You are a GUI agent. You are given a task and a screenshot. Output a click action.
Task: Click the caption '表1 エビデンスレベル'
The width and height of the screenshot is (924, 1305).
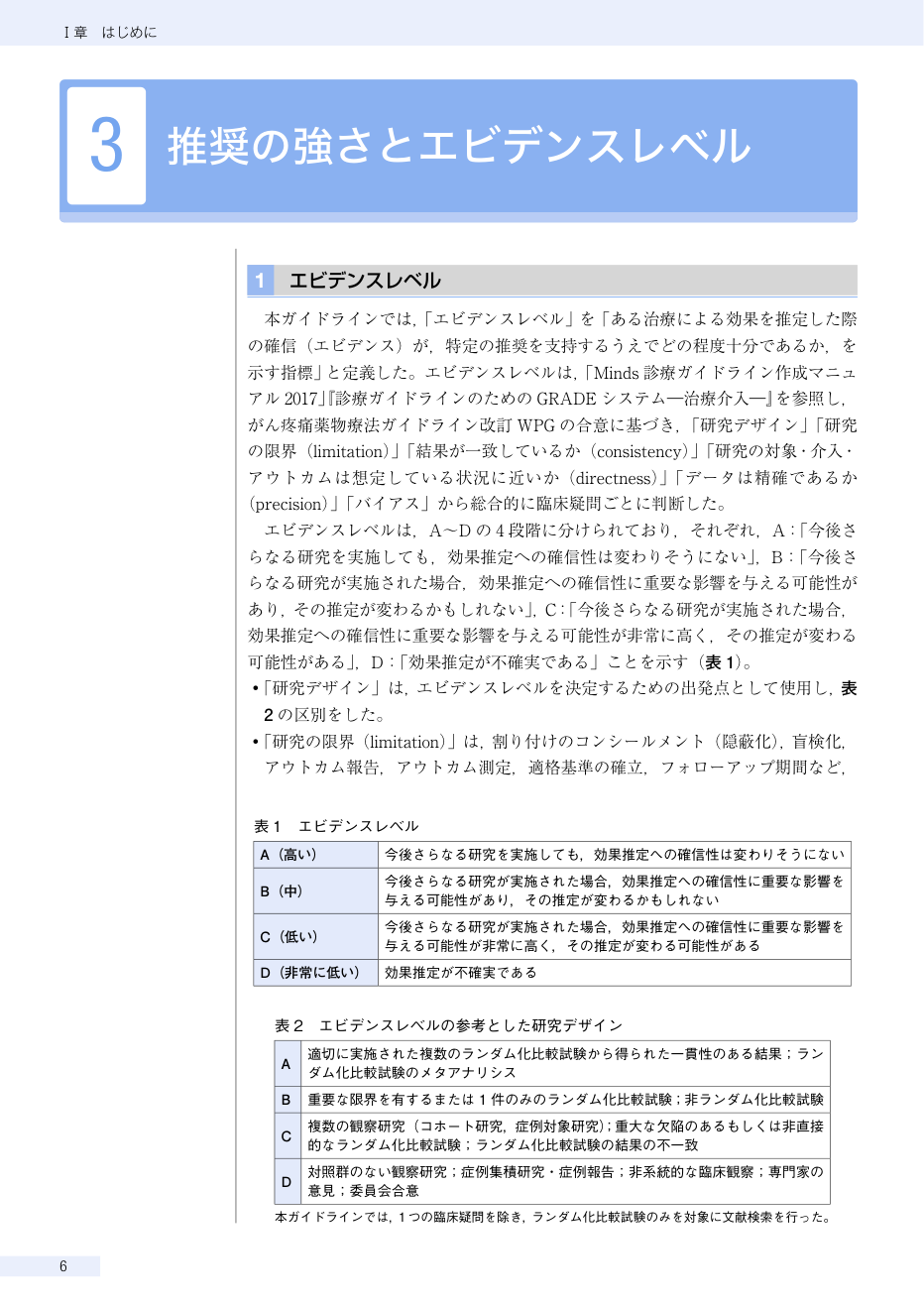[x=336, y=826]
